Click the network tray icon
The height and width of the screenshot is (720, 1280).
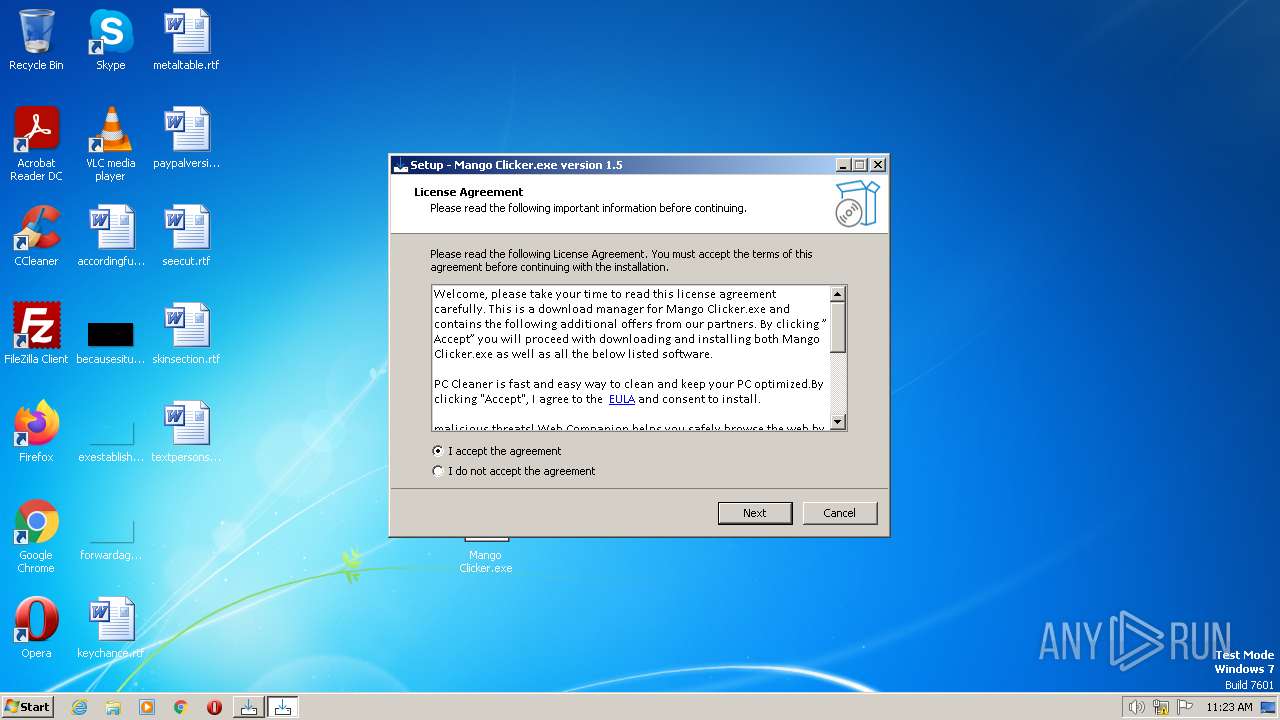coord(1161,707)
